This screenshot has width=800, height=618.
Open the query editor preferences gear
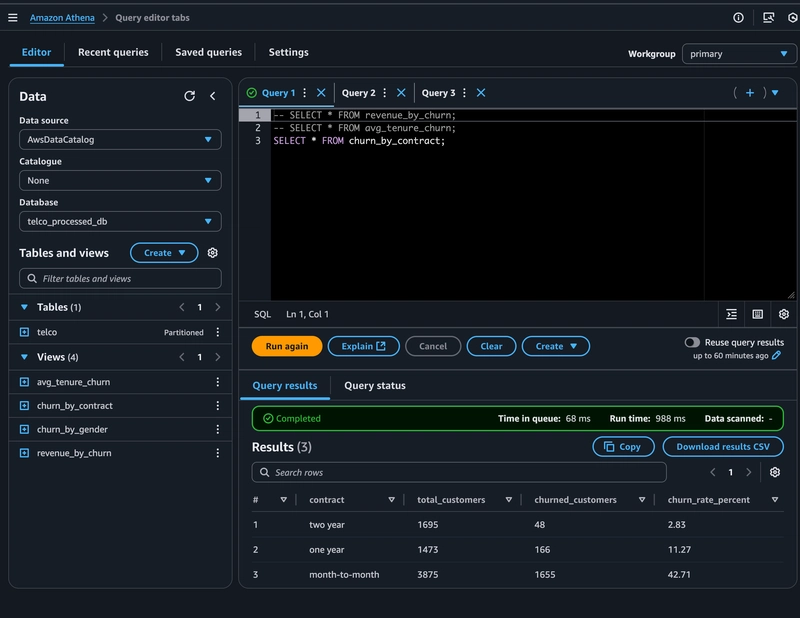tap(784, 314)
